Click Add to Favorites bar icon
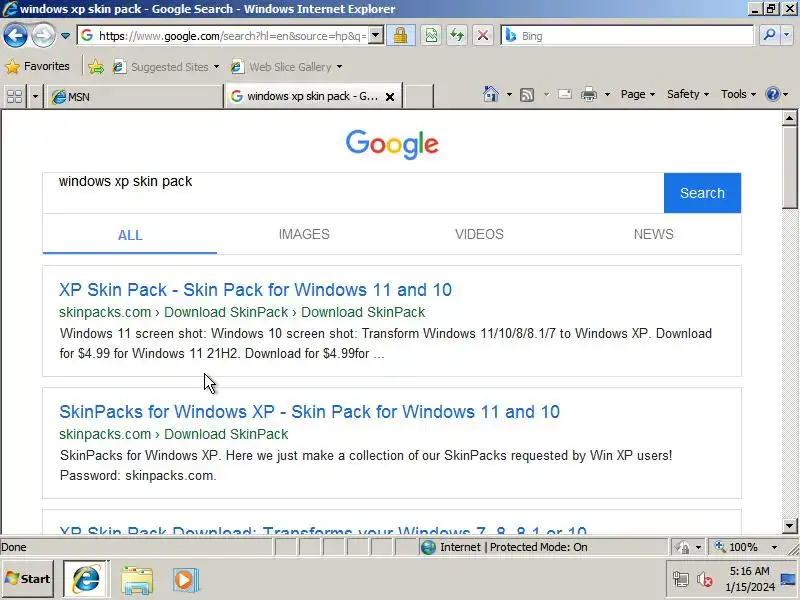Image resolution: width=800 pixels, height=600 pixels. tap(96, 67)
